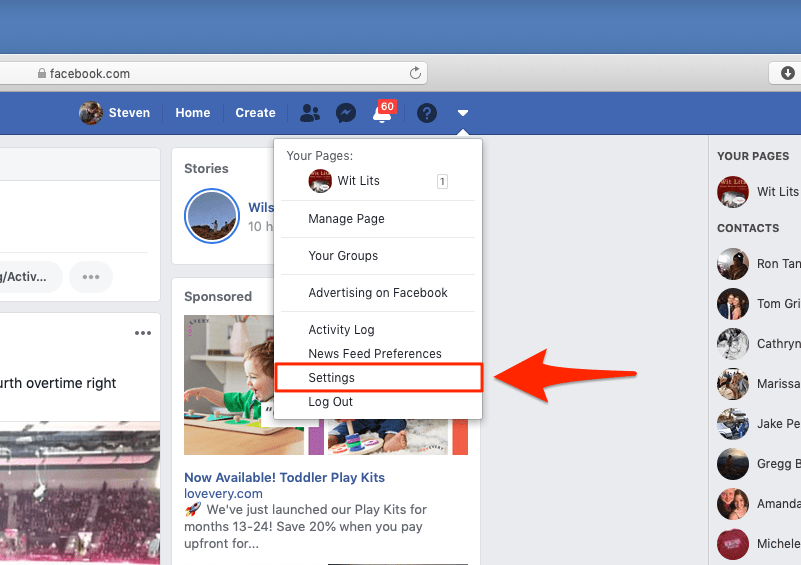Open Safari downloads button

pos(787,73)
